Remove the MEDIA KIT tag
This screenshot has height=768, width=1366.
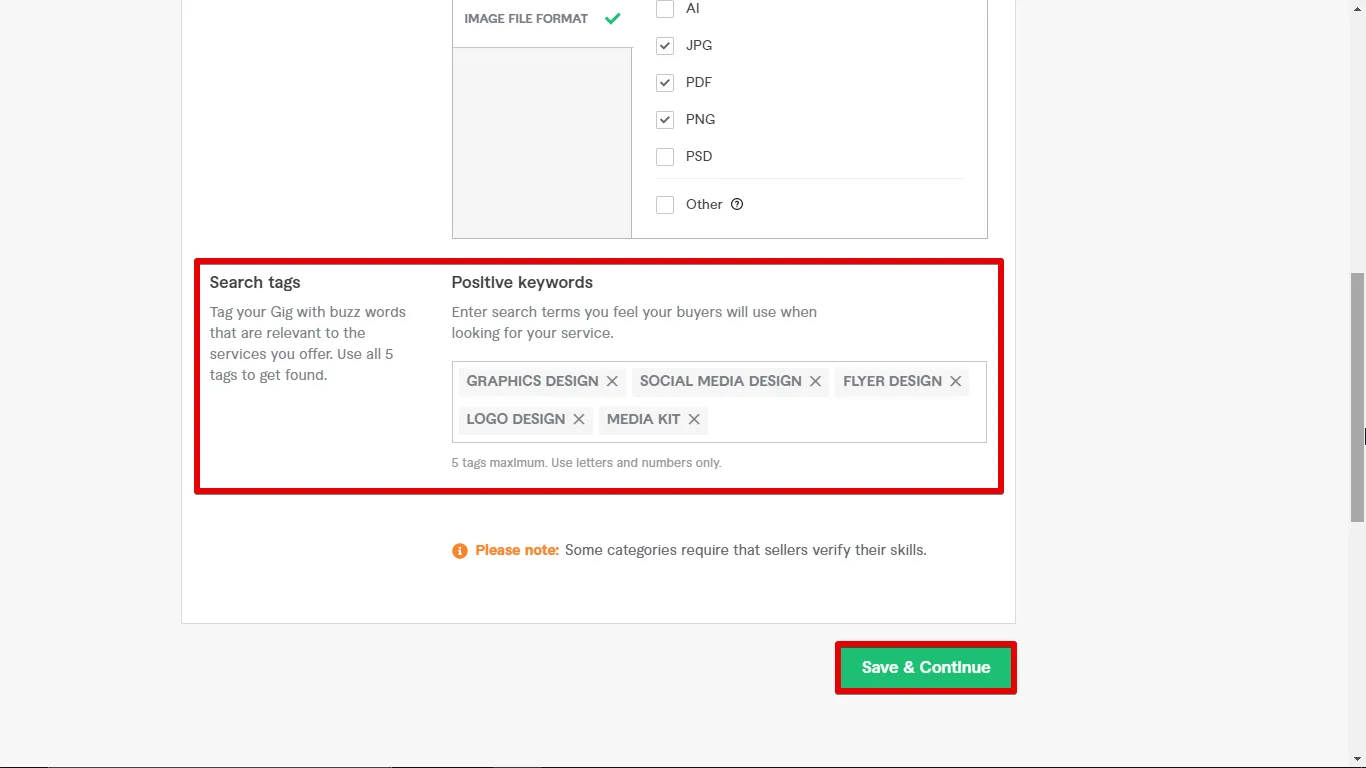[694, 419]
